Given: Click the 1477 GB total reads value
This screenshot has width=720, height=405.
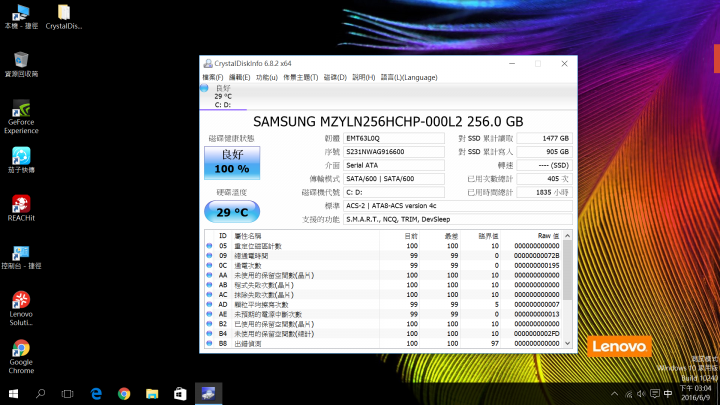Looking at the screenshot, I should point(544,138).
